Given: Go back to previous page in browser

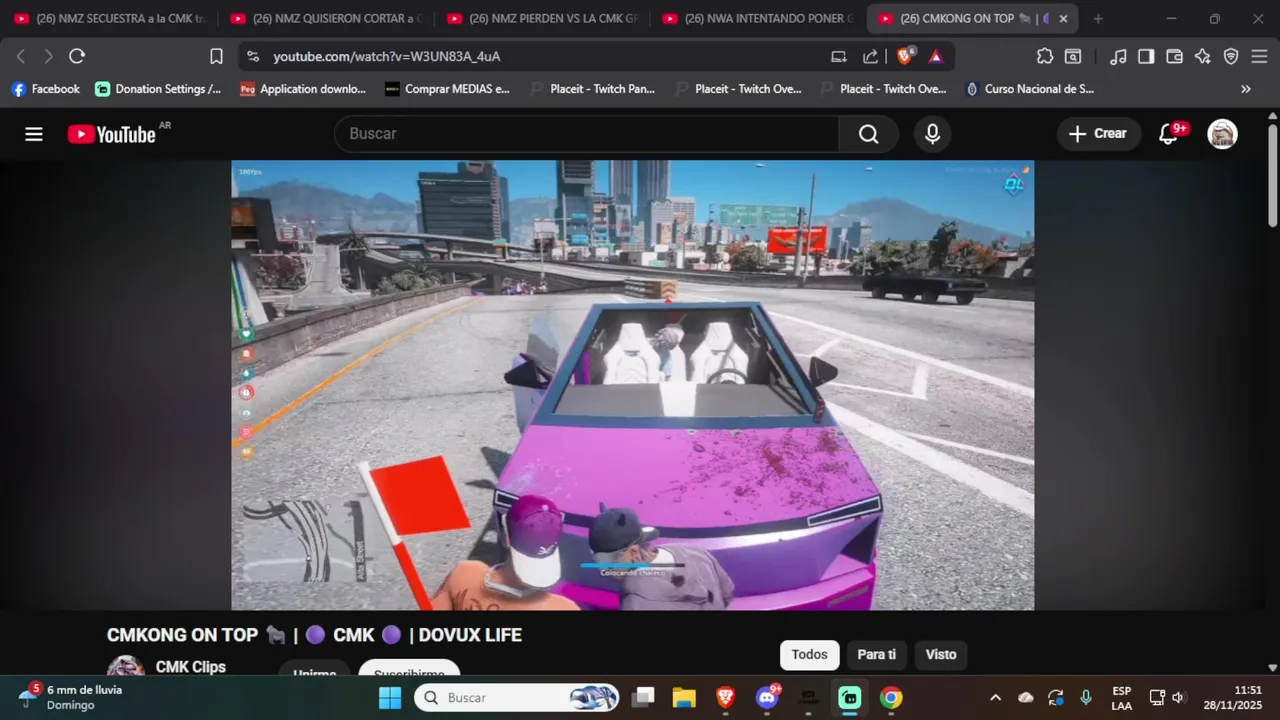Looking at the screenshot, I should click(x=21, y=56).
